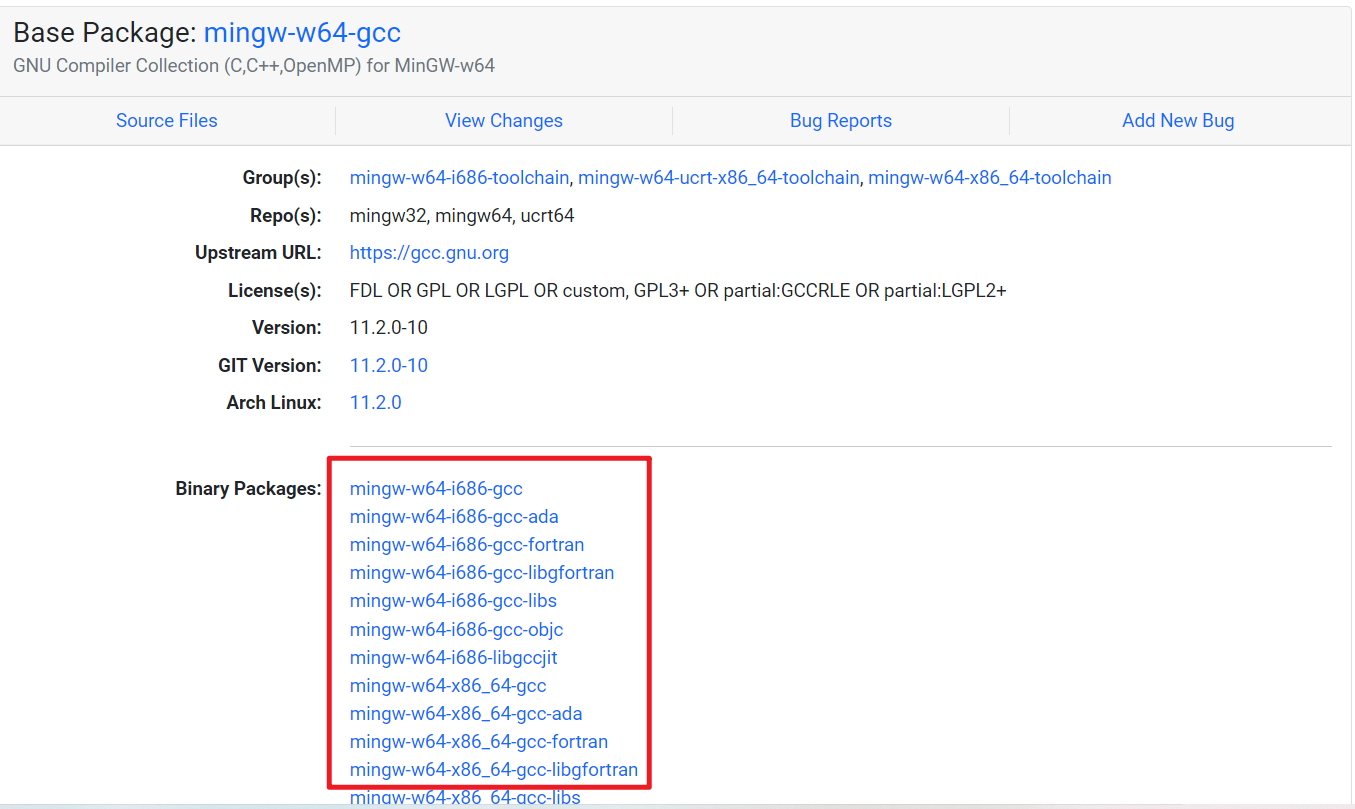This screenshot has height=809, width=1355.
Task: Open binary package mingw-w64-i686-gcc-objc
Action: [456, 630]
